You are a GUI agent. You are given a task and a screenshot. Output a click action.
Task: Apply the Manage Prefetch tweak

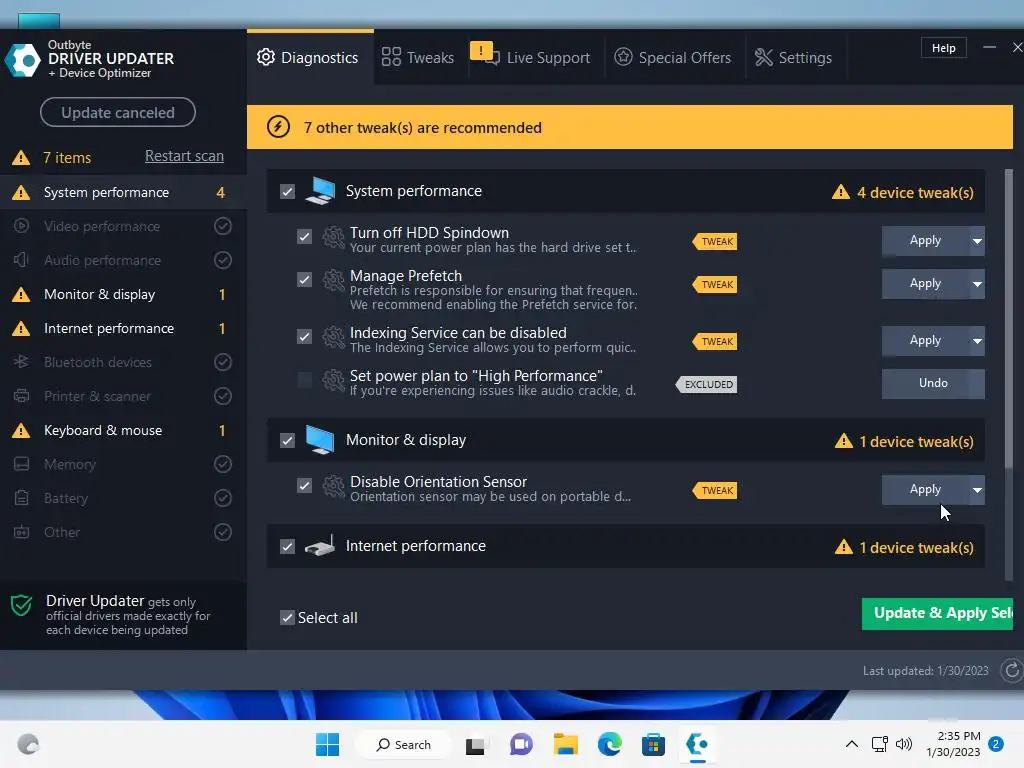925,284
